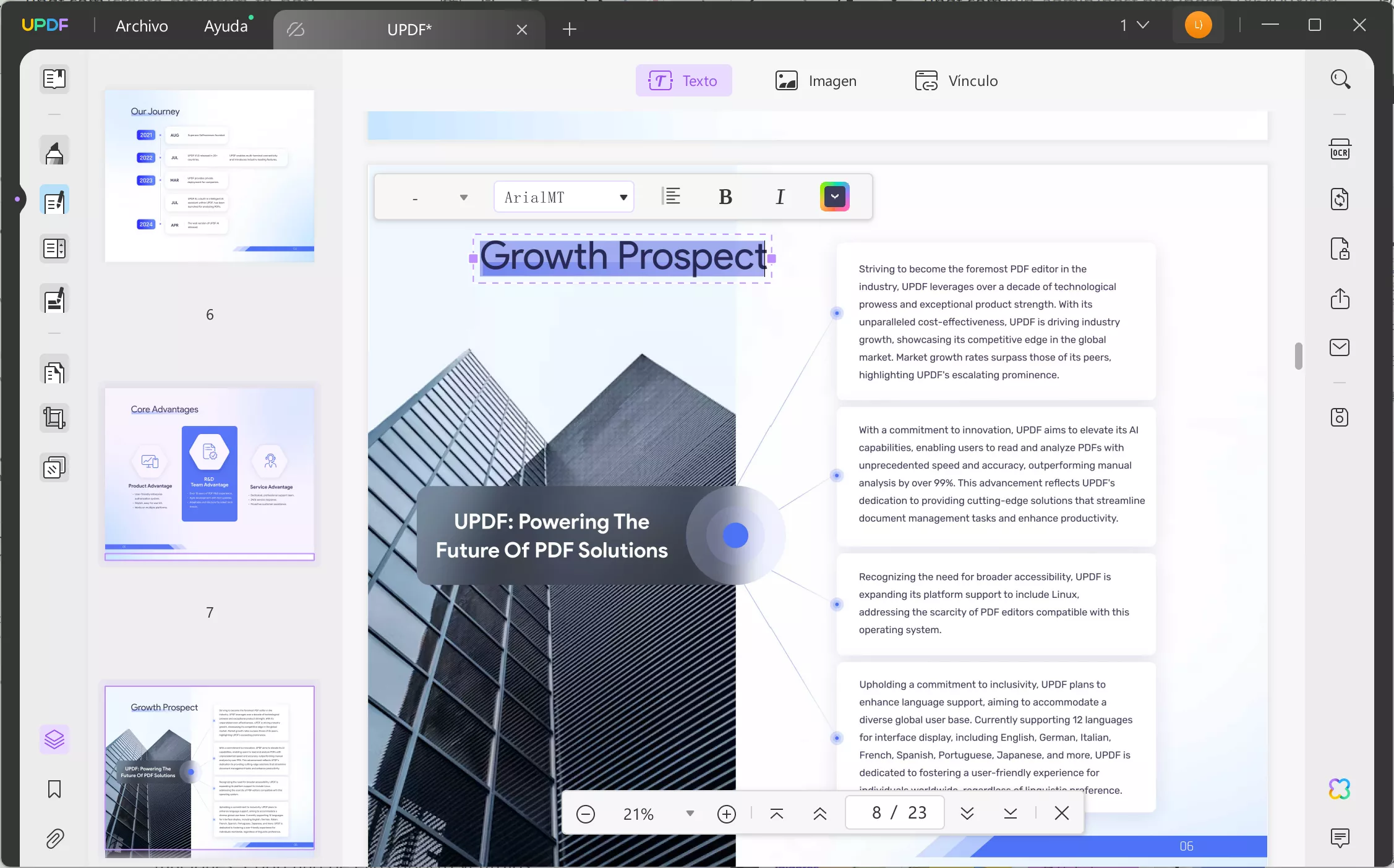Image resolution: width=1394 pixels, height=868 pixels.
Task: Click the Growth Prospect heading text box
Action: coord(623,257)
